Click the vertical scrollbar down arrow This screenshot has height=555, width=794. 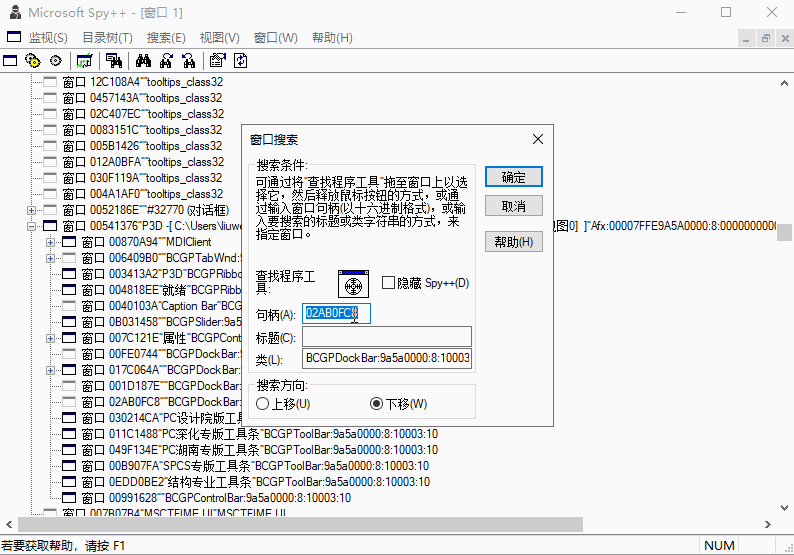tap(784, 507)
